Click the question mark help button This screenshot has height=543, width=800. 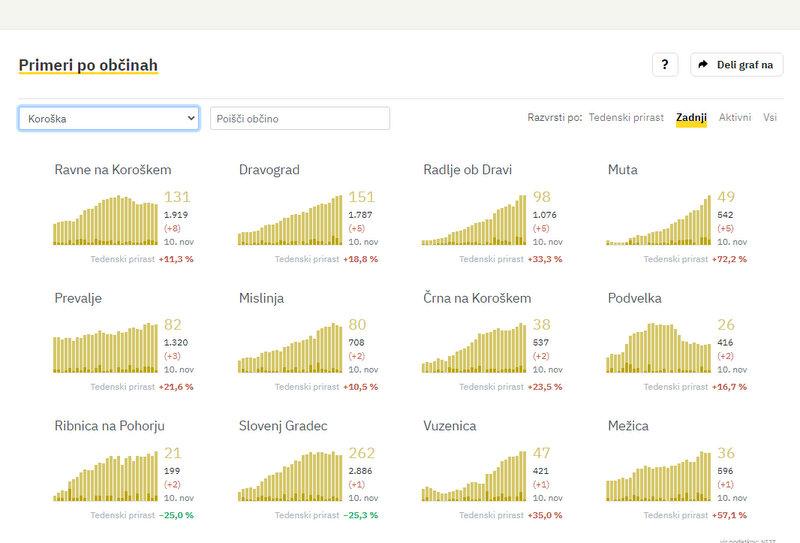pyautogui.click(x=665, y=65)
